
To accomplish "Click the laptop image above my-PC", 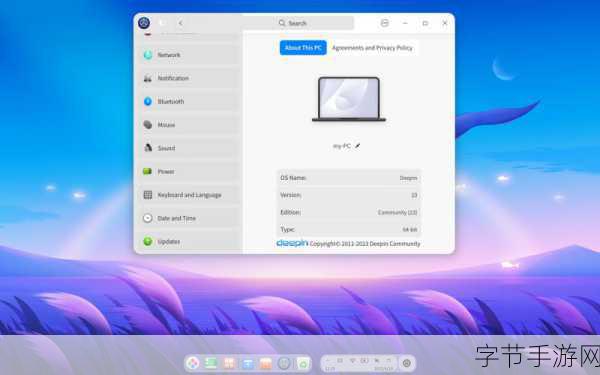I will [349, 99].
